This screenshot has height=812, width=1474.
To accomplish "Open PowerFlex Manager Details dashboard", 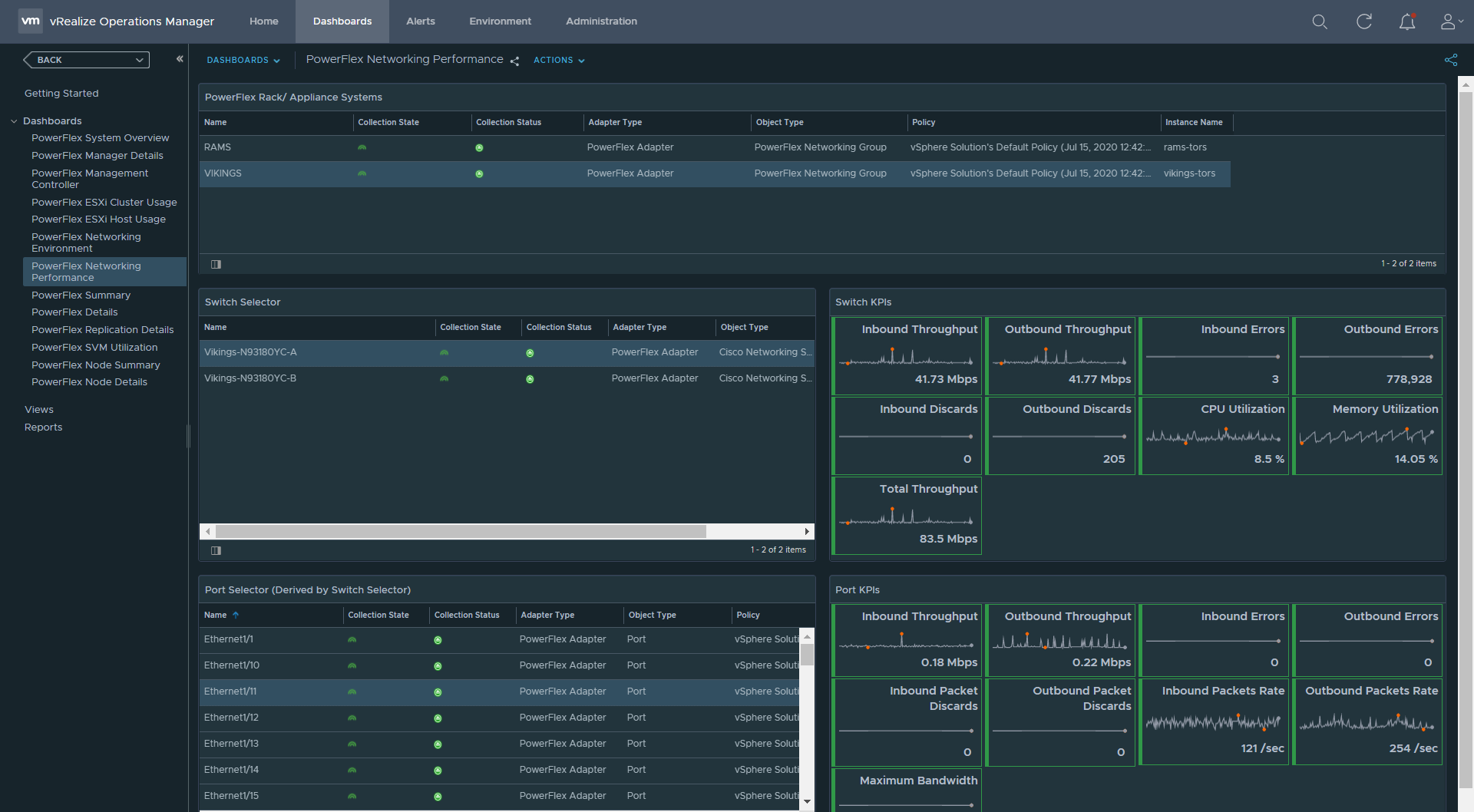I will click(97, 156).
